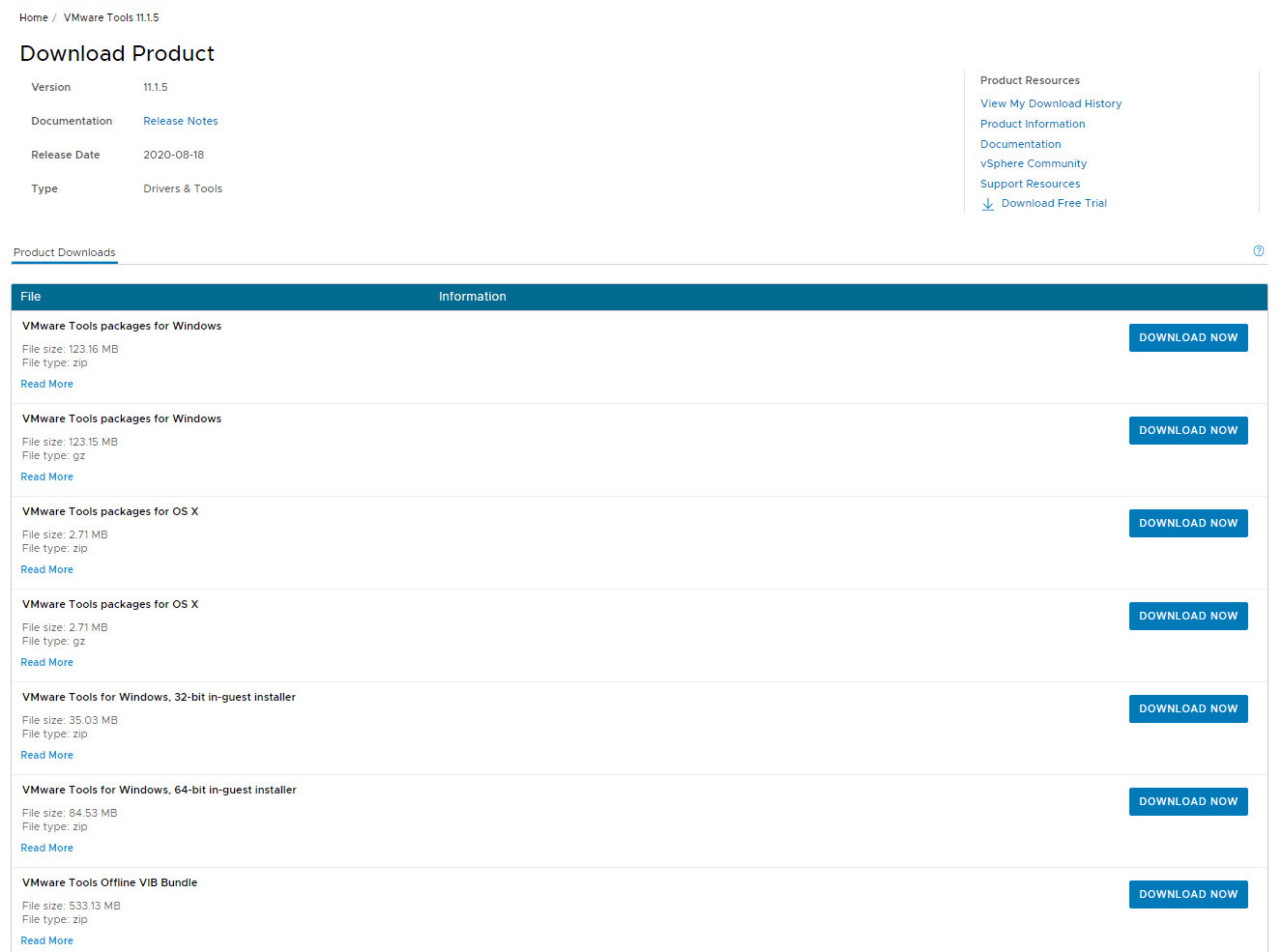1282x952 pixels.
Task: Read More for Offline VIB Bundle
Action: click(47, 940)
